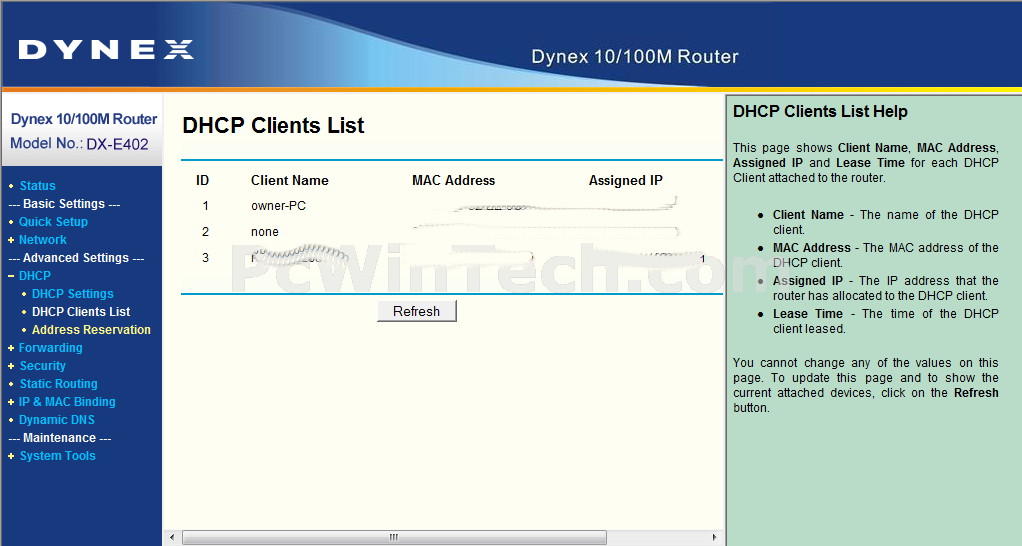Click the DHCP Clients List Help title
This screenshot has width=1022, height=546.
click(820, 111)
